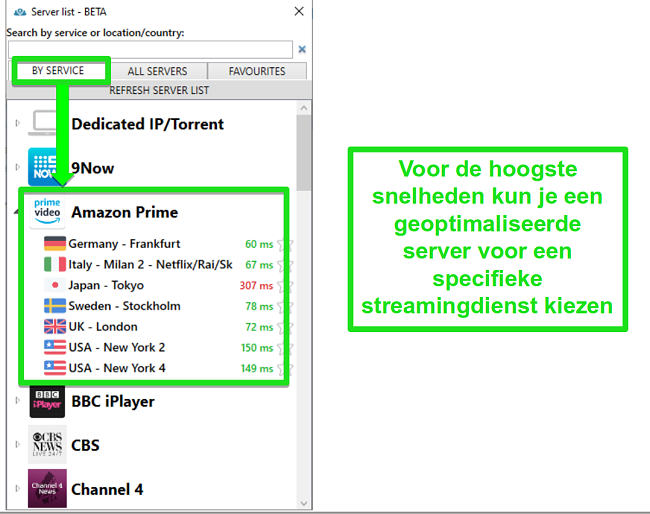Click the Japanese flag icon for Tokyo
This screenshot has width=650, height=514.
coord(55,285)
